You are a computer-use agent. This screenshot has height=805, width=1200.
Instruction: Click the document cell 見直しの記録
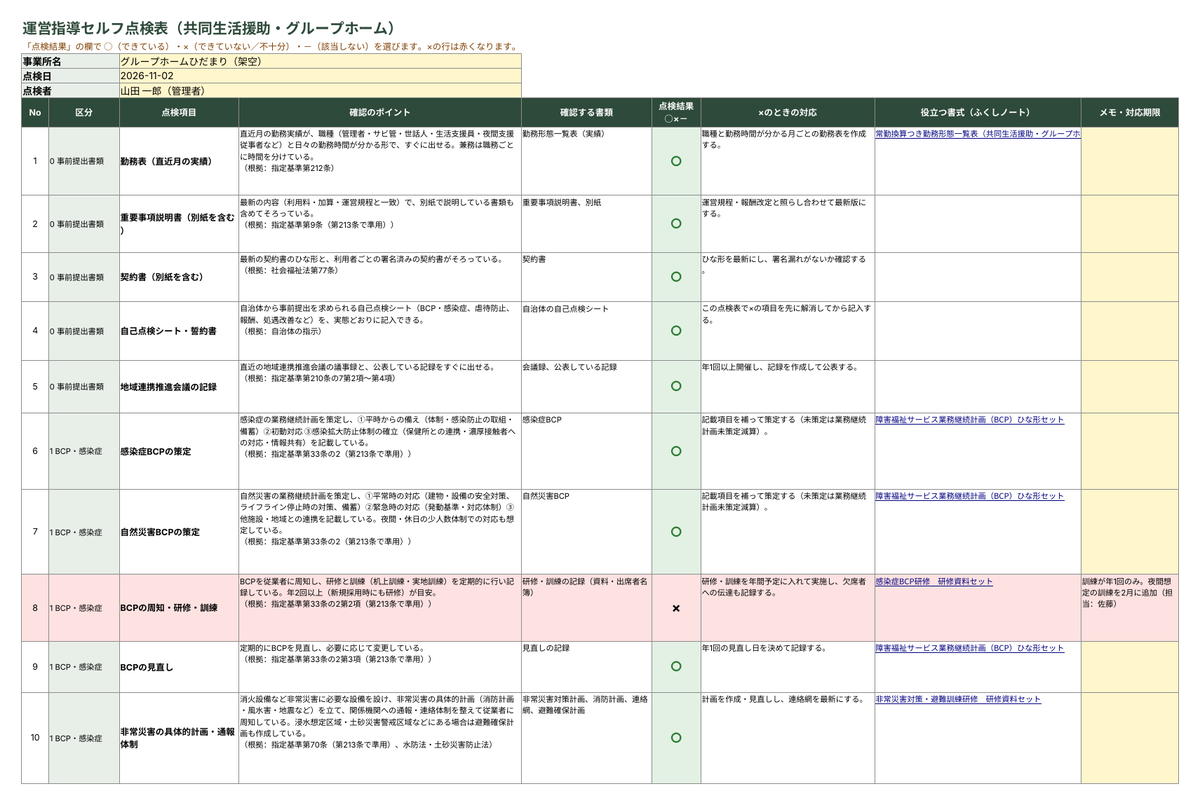[x=586, y=666]
